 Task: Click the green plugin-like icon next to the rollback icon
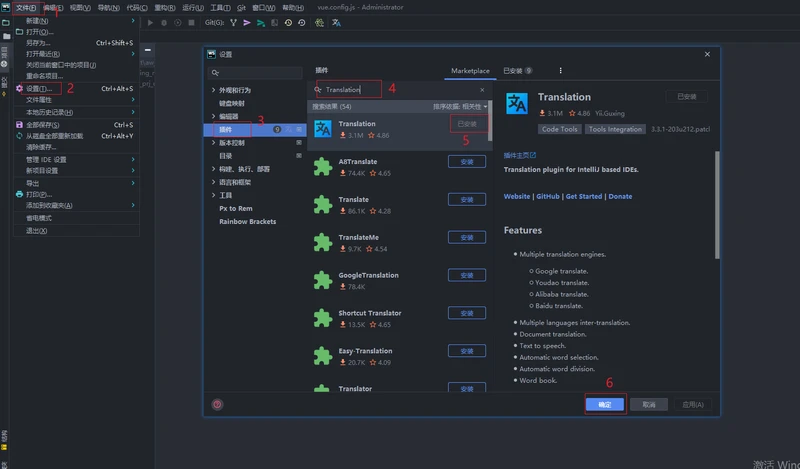(x=319, y=22)
